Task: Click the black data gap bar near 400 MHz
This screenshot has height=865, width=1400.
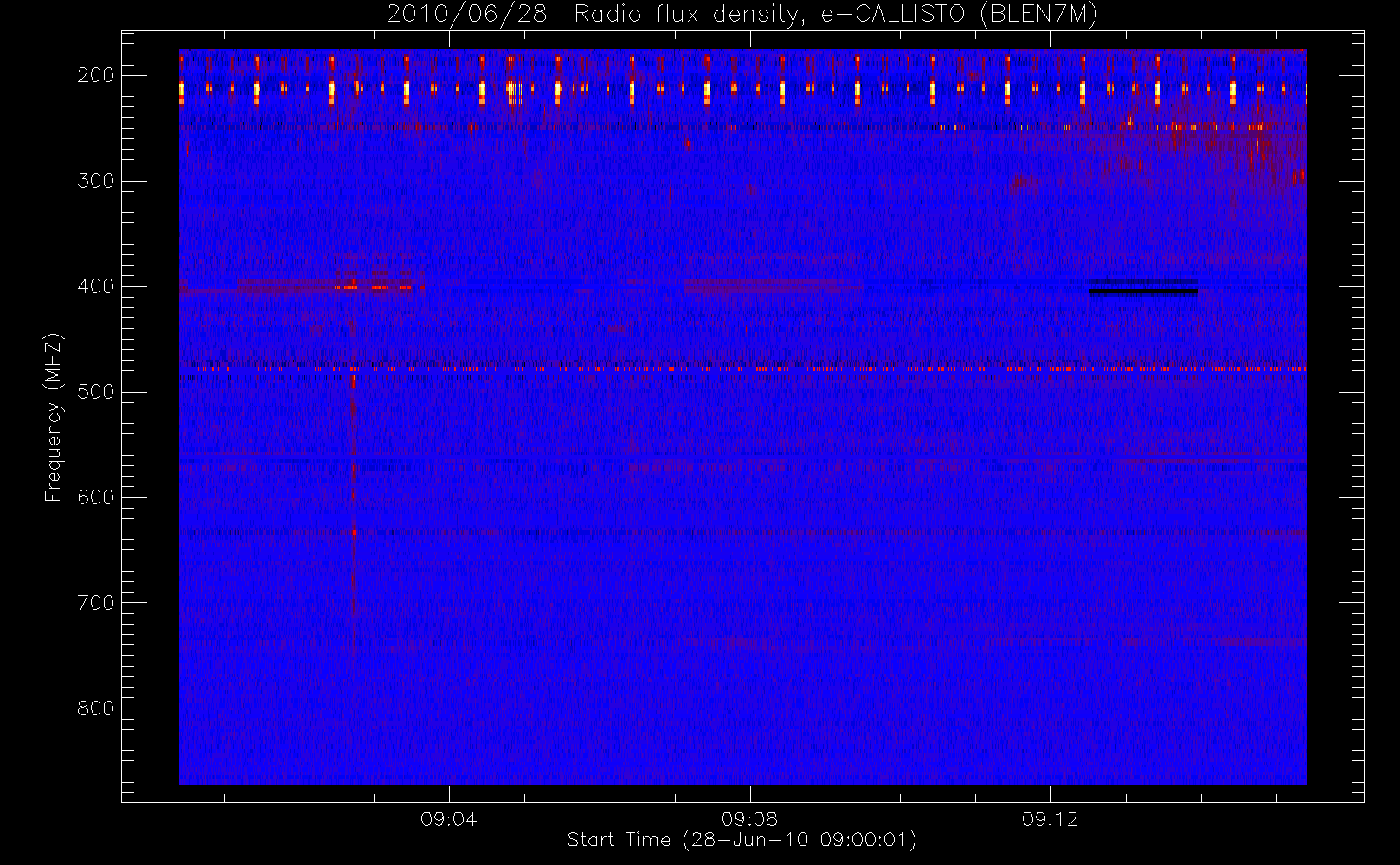Action: (1142, 292)
